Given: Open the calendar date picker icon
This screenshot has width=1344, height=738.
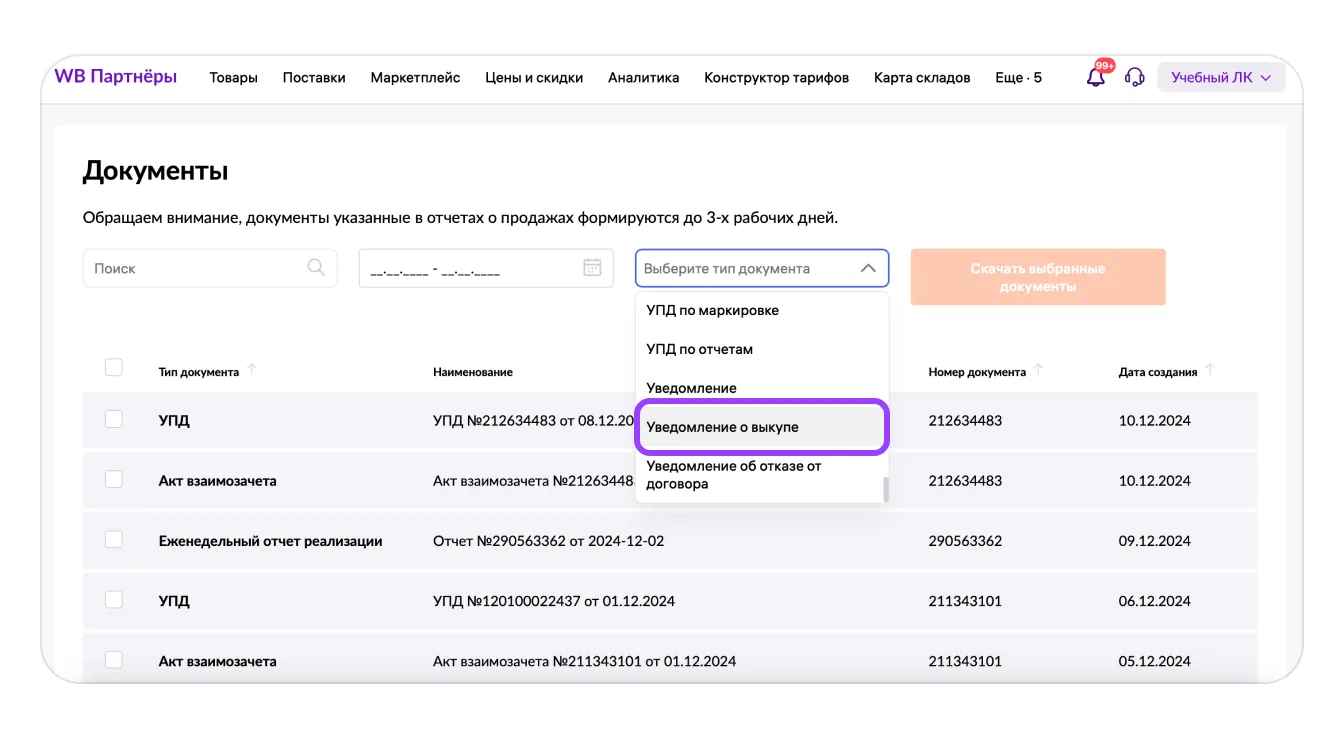Looking at the screenshot, I should (592, 268).
